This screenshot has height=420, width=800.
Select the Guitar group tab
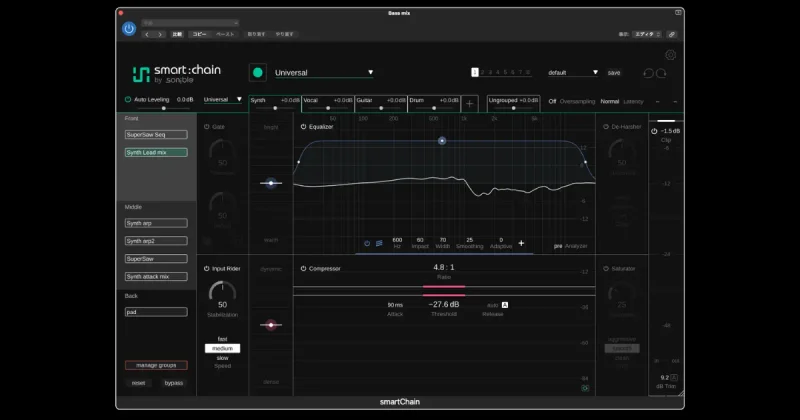[x=381, y=104]
